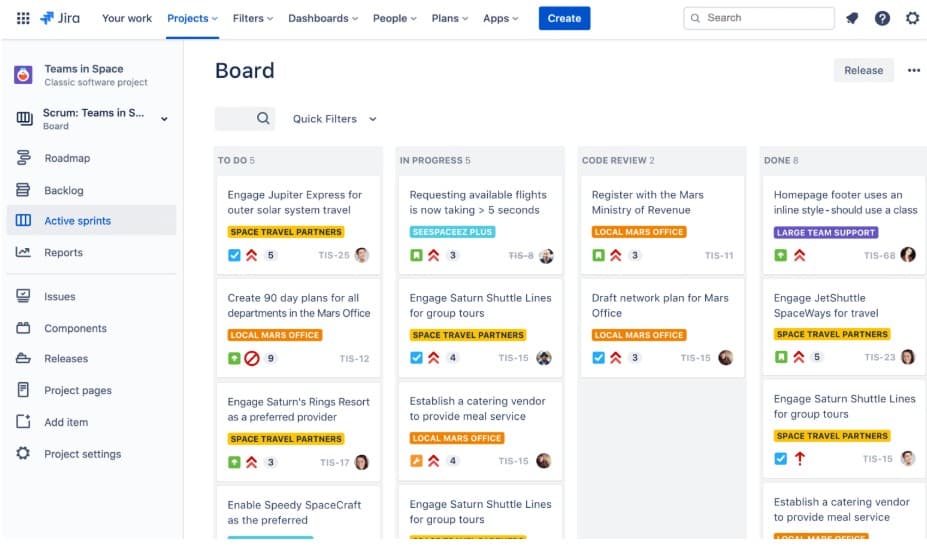
Task: Click the board's three-dot more options icon
Action: [913, 71]
